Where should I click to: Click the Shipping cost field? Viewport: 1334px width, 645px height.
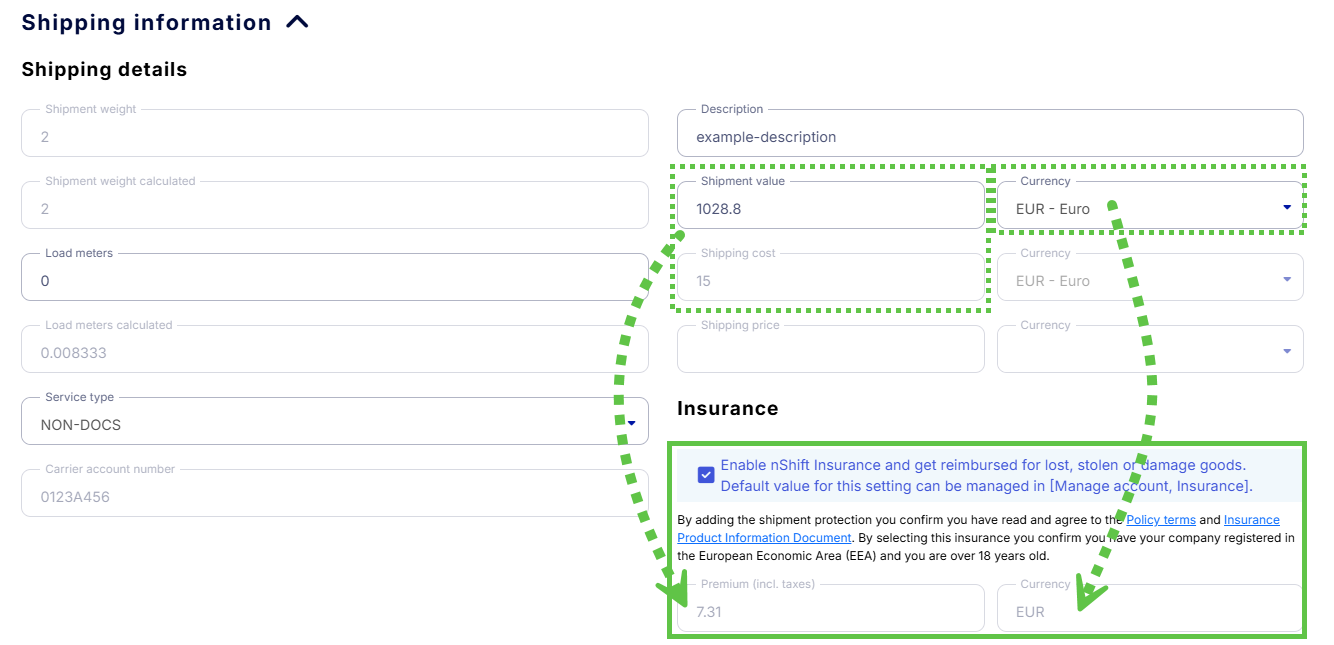pos(830,281)
